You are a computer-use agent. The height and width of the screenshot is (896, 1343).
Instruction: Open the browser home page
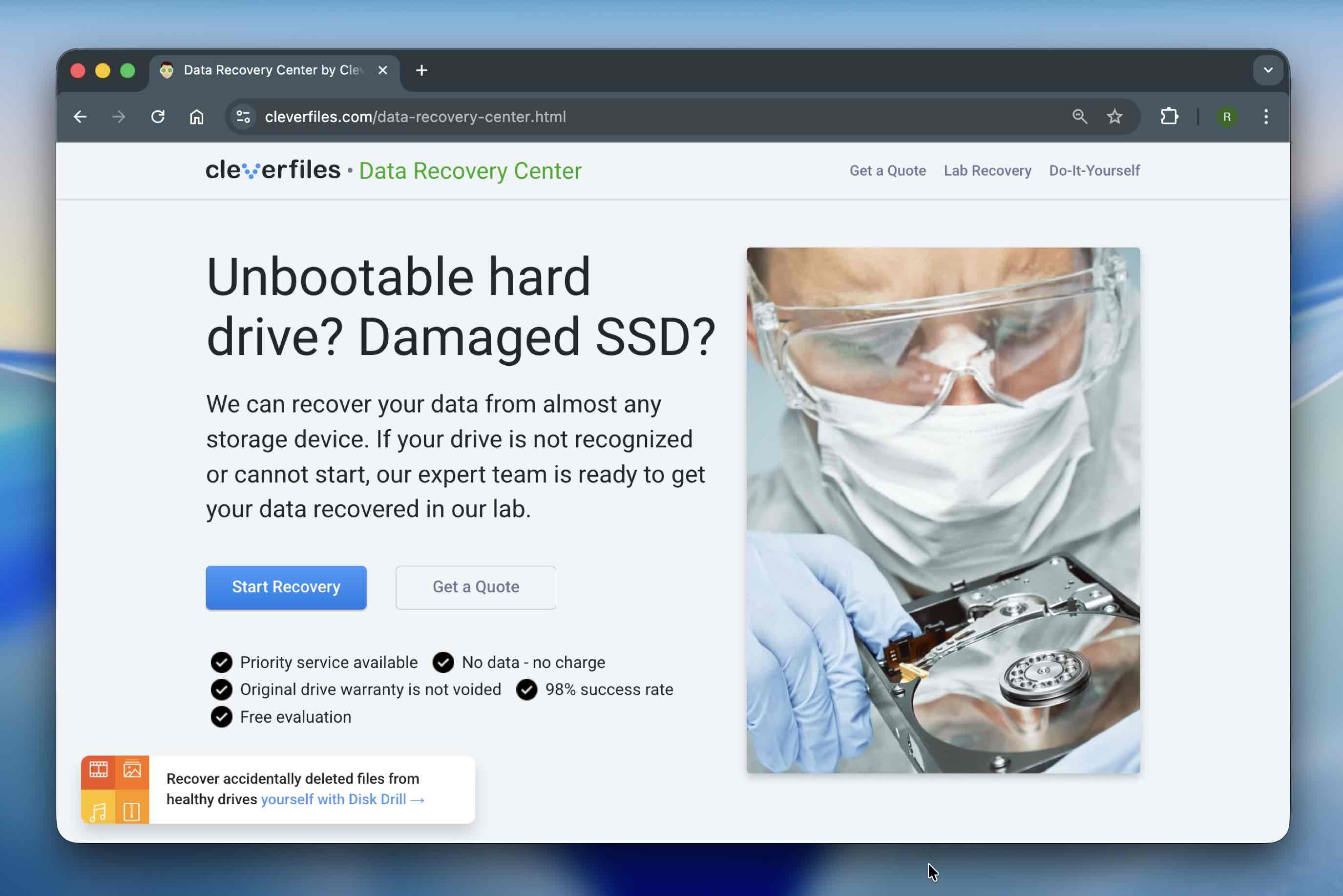pyautogui.click(x=196, y=117)
